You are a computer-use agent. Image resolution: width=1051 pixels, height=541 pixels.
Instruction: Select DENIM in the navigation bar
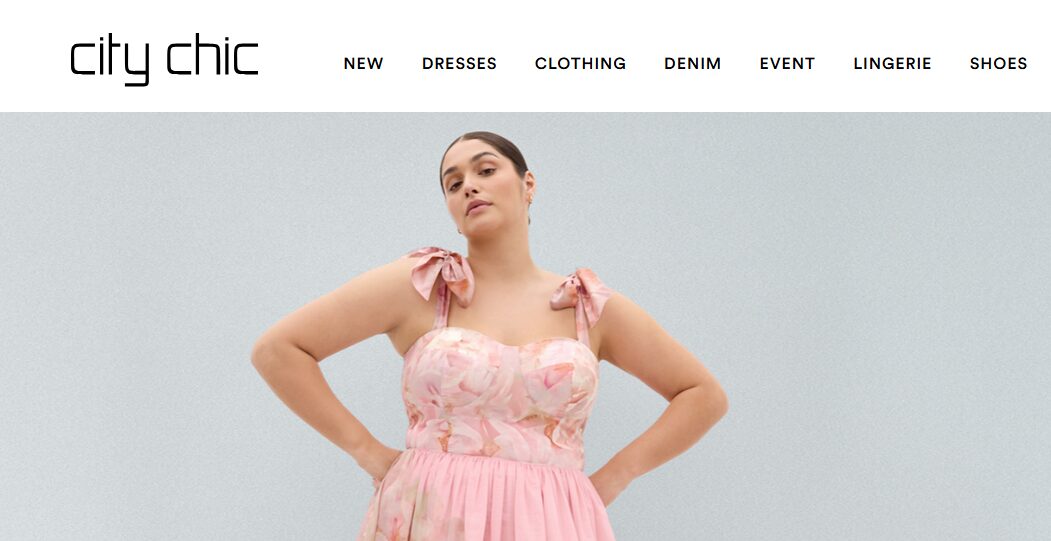pos(692,64)
